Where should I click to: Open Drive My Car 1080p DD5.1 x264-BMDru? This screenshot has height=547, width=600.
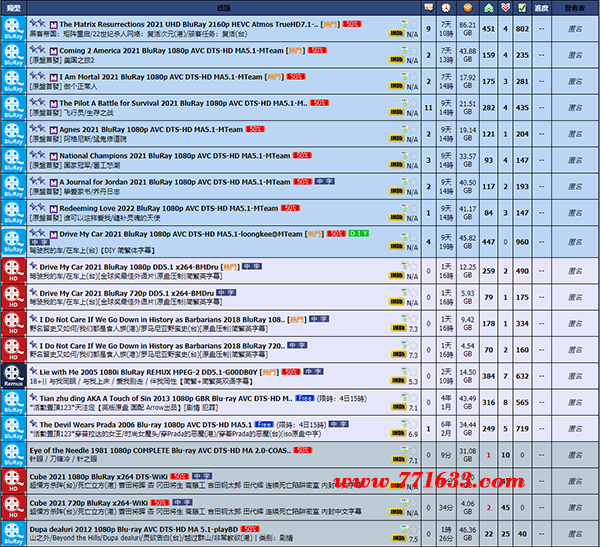[x=129, y=267]
